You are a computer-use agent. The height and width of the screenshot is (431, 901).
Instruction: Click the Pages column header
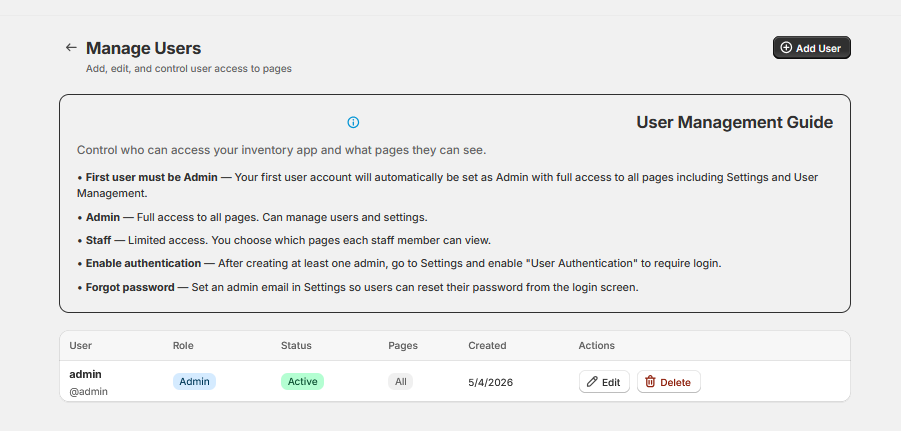(403, 345)
